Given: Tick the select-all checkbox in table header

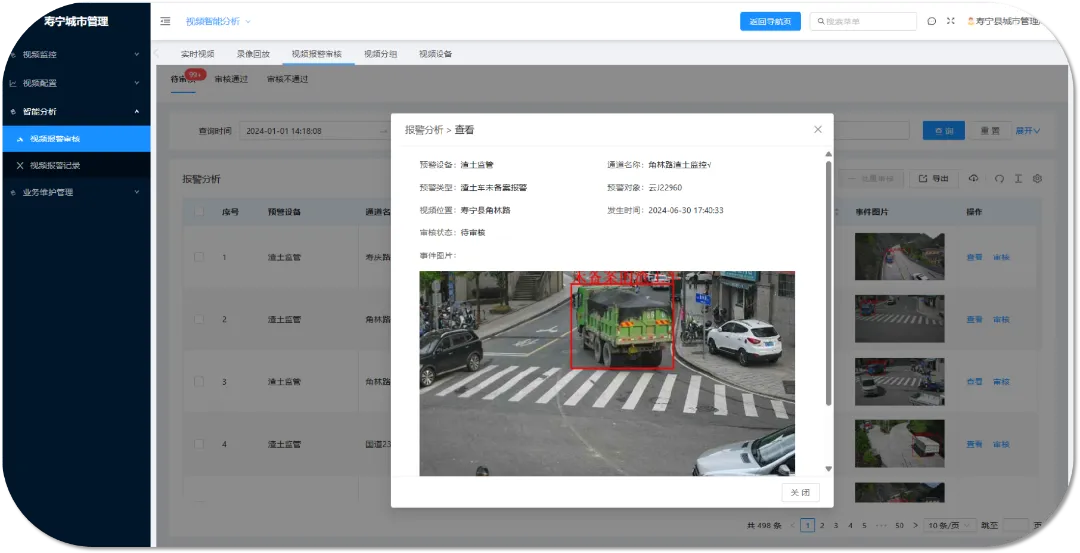Looking at the screenshot, I should (x=199, y=212).
